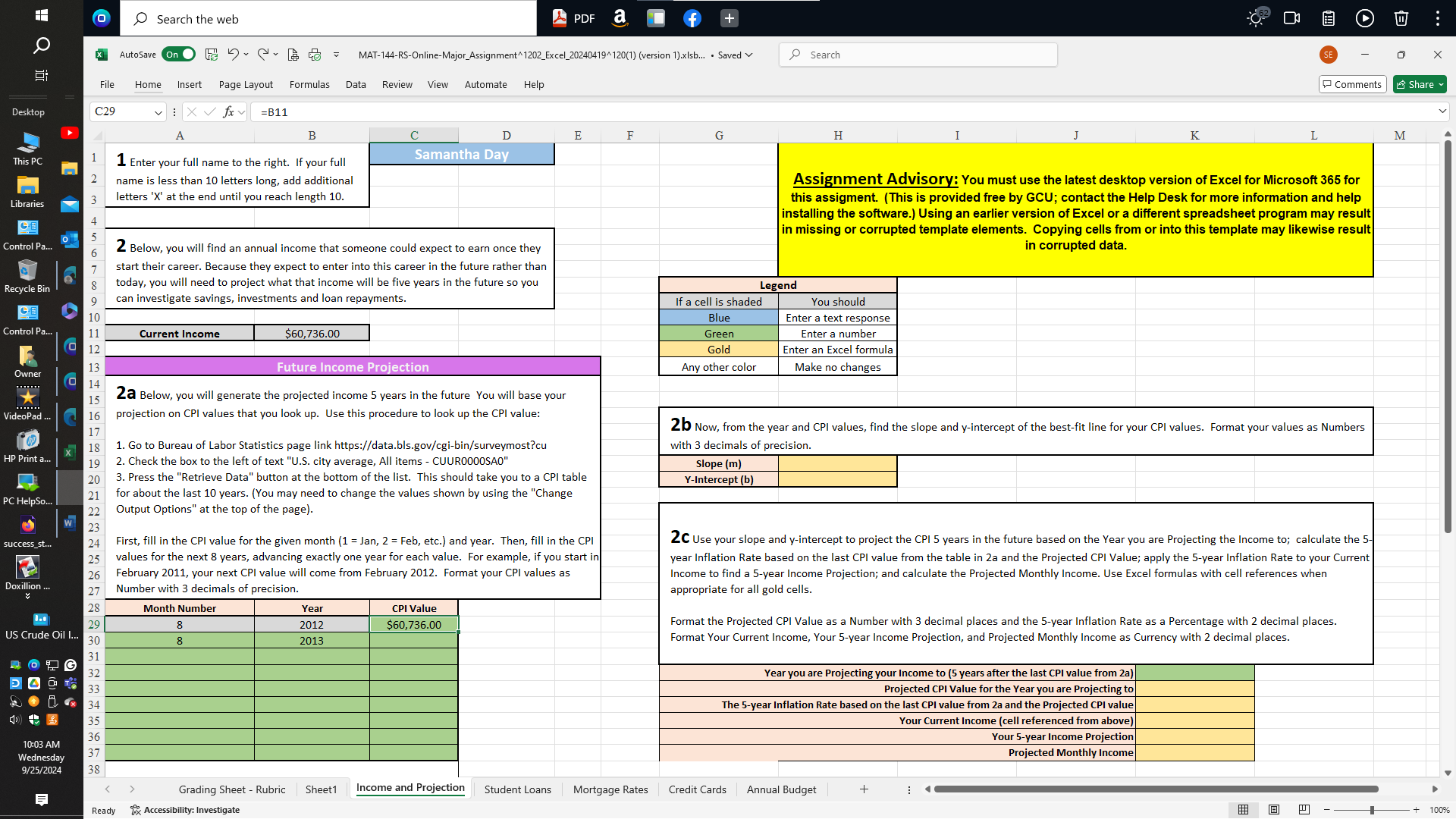Click Accessibility Investigate status icon

click(136, 810)
